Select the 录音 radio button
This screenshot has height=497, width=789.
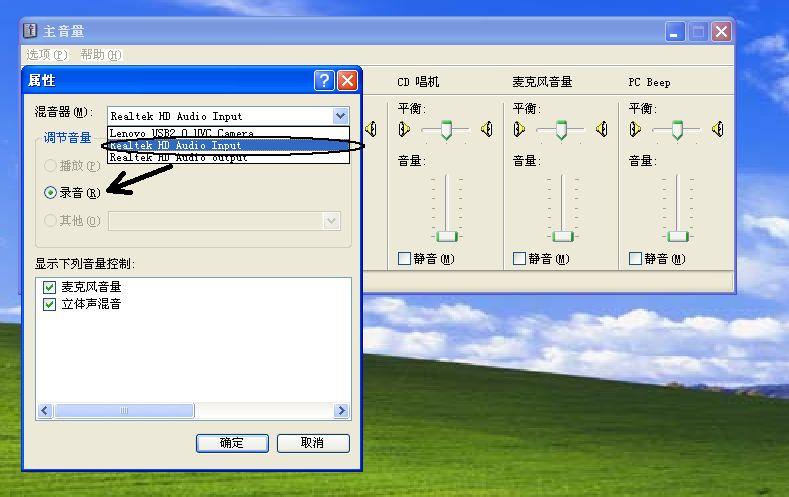coord(50,193)
